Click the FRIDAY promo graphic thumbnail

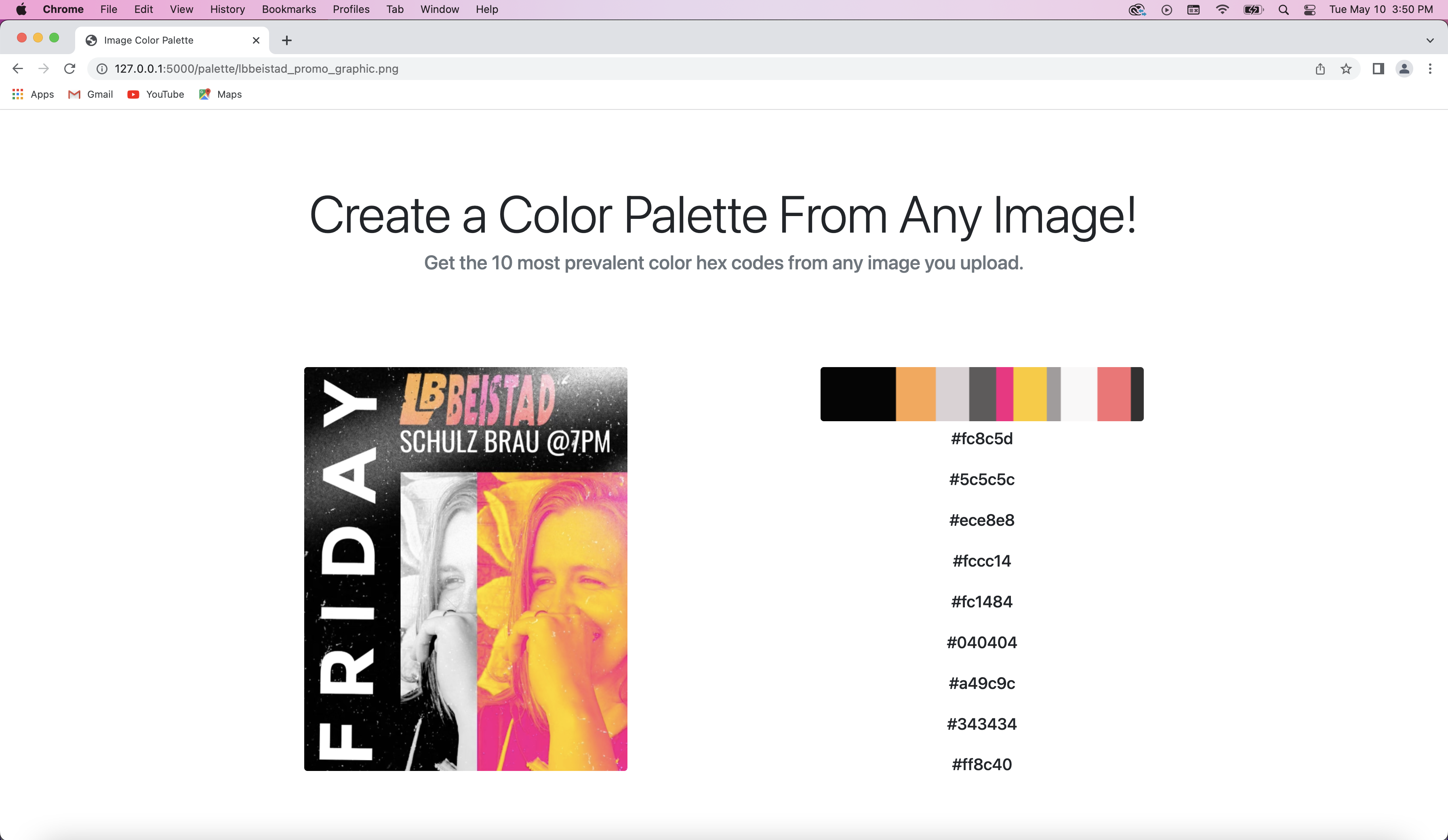click(x=465, y=569)
